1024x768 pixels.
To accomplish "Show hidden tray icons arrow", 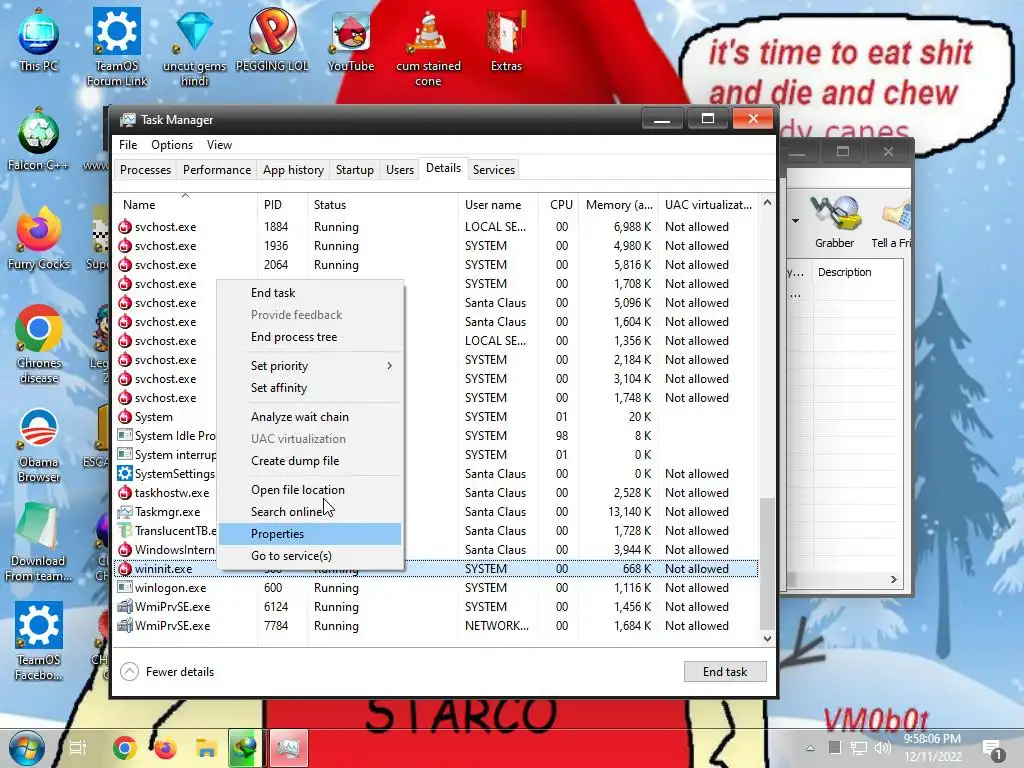I will [810, 748].
